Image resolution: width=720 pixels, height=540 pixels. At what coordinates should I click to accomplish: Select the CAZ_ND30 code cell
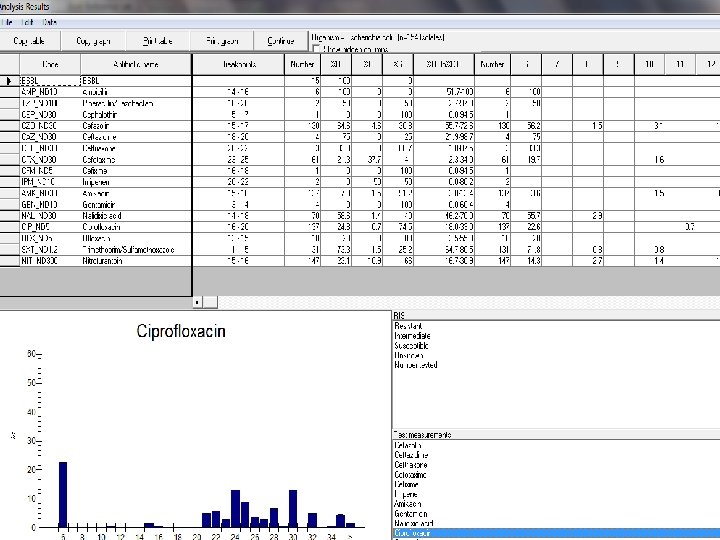(x=50, y=137)
